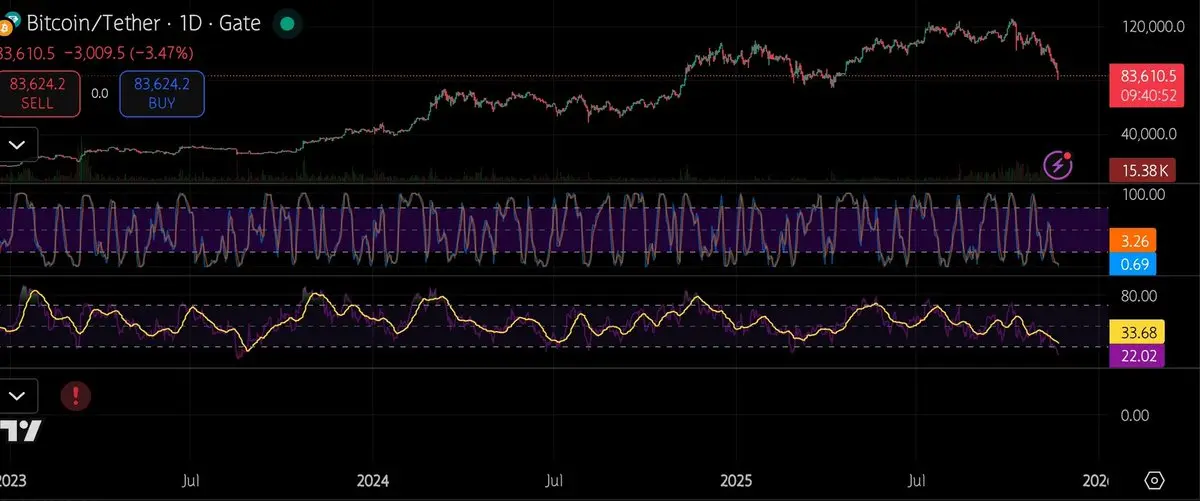Click the green market status dot
The height and width of the screenshot is (501, 1200).
click(x=287, y=23)
